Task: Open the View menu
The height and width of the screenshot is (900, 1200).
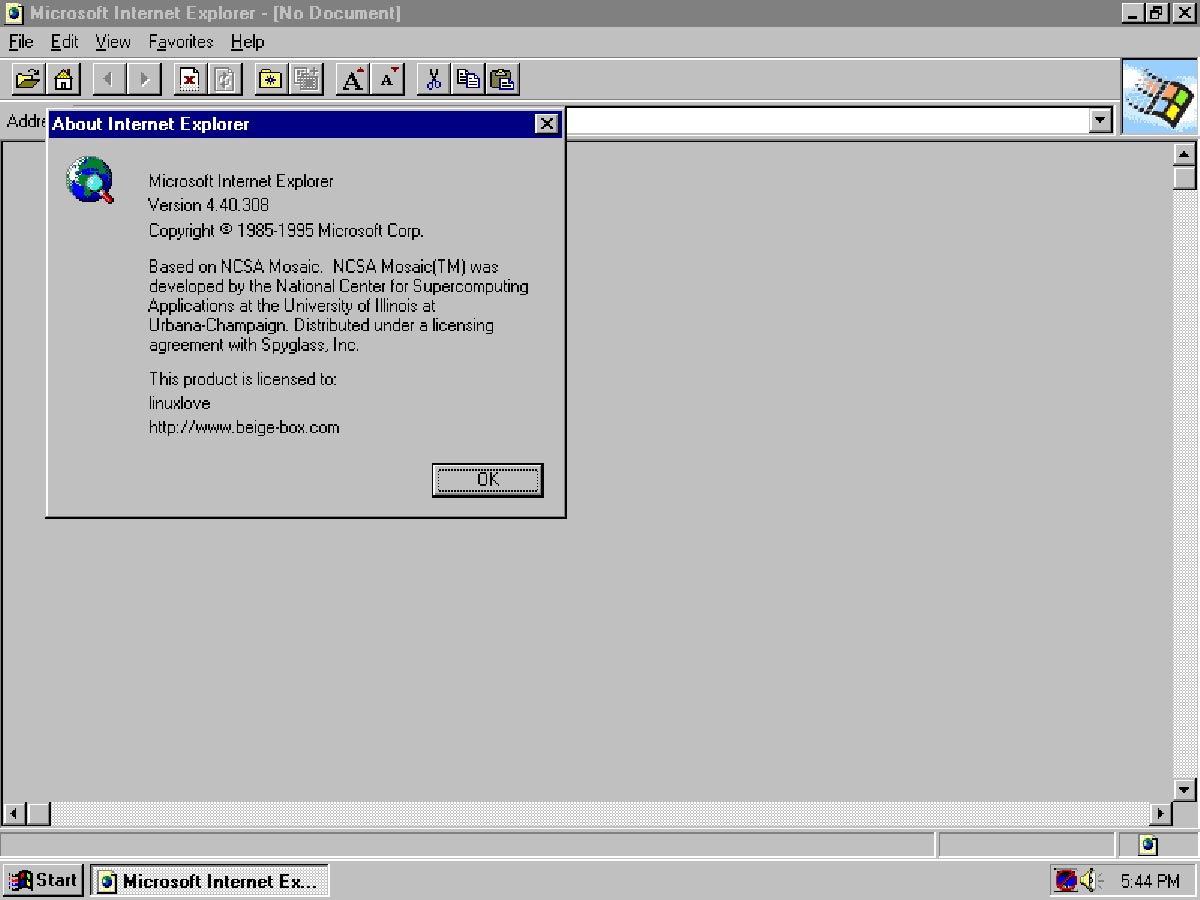Action: click(113, 42)
